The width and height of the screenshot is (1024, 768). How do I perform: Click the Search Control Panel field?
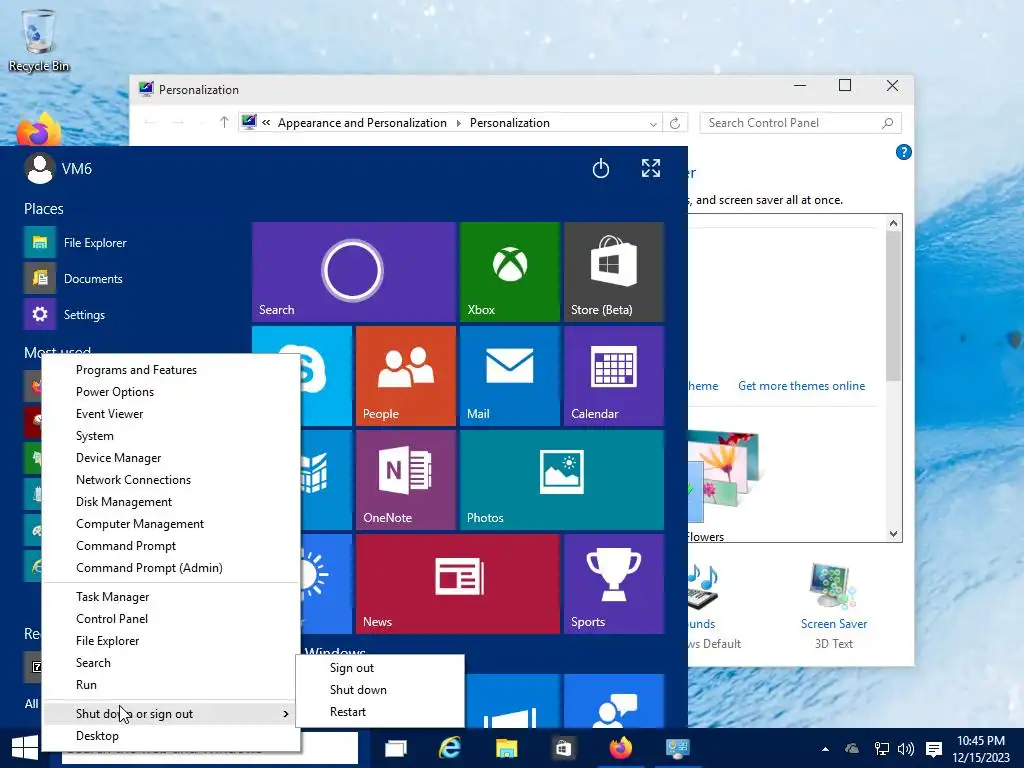point(801,123)
